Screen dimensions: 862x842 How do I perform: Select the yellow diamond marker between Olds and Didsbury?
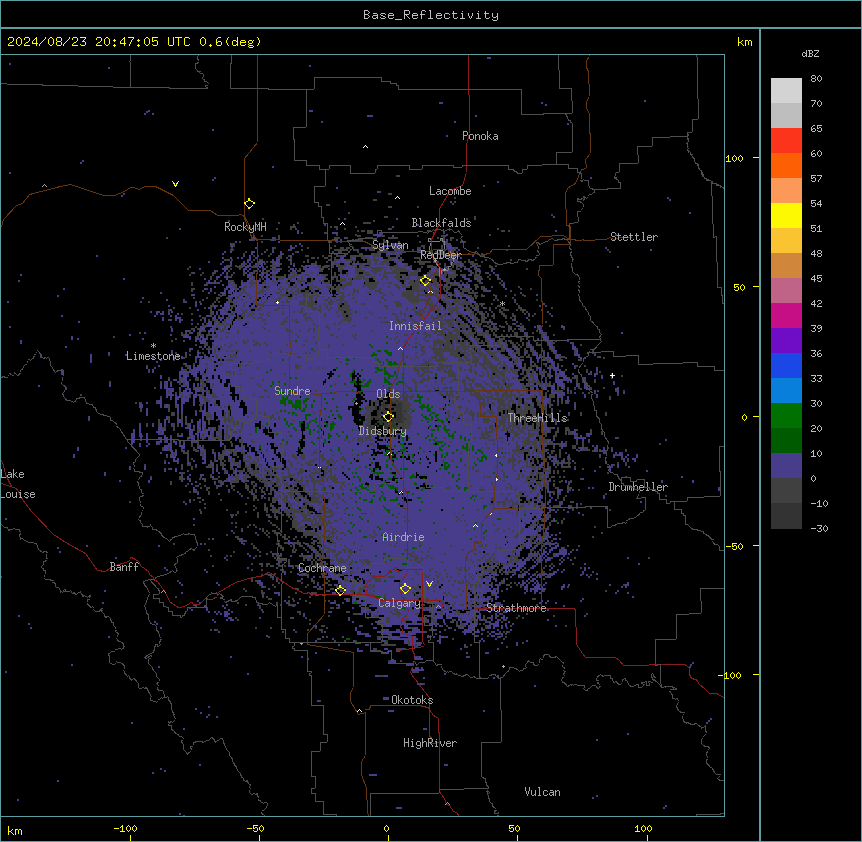389,416
